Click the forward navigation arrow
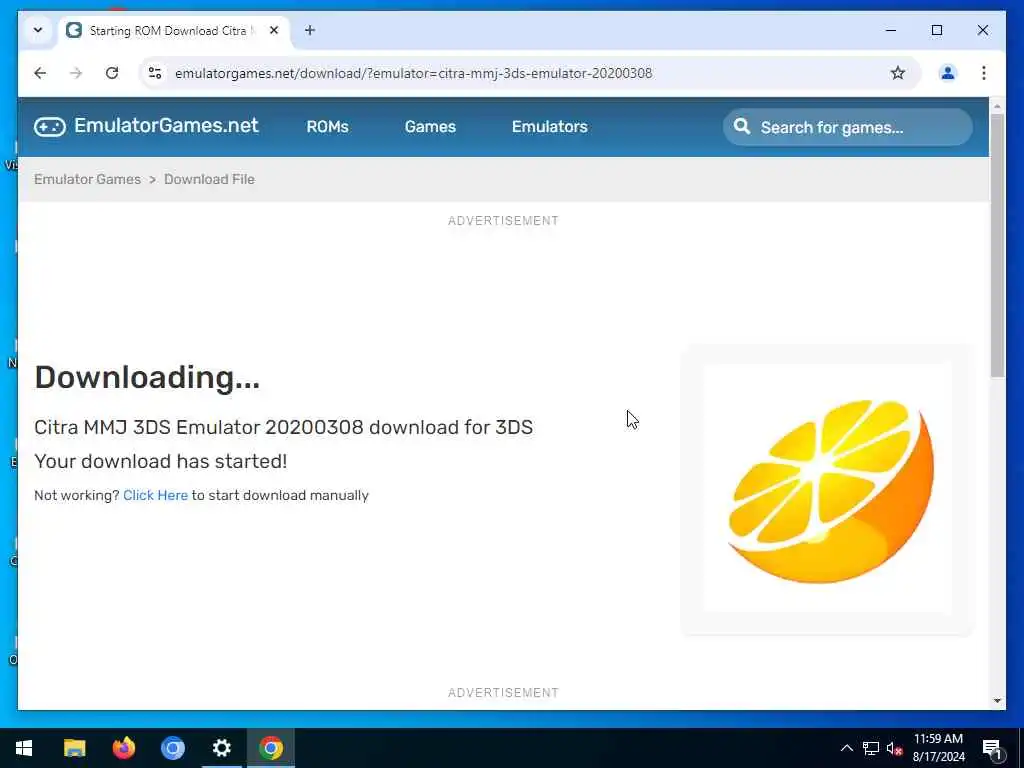This screenshot has width=1024, height=768. [x=76, y=73]
